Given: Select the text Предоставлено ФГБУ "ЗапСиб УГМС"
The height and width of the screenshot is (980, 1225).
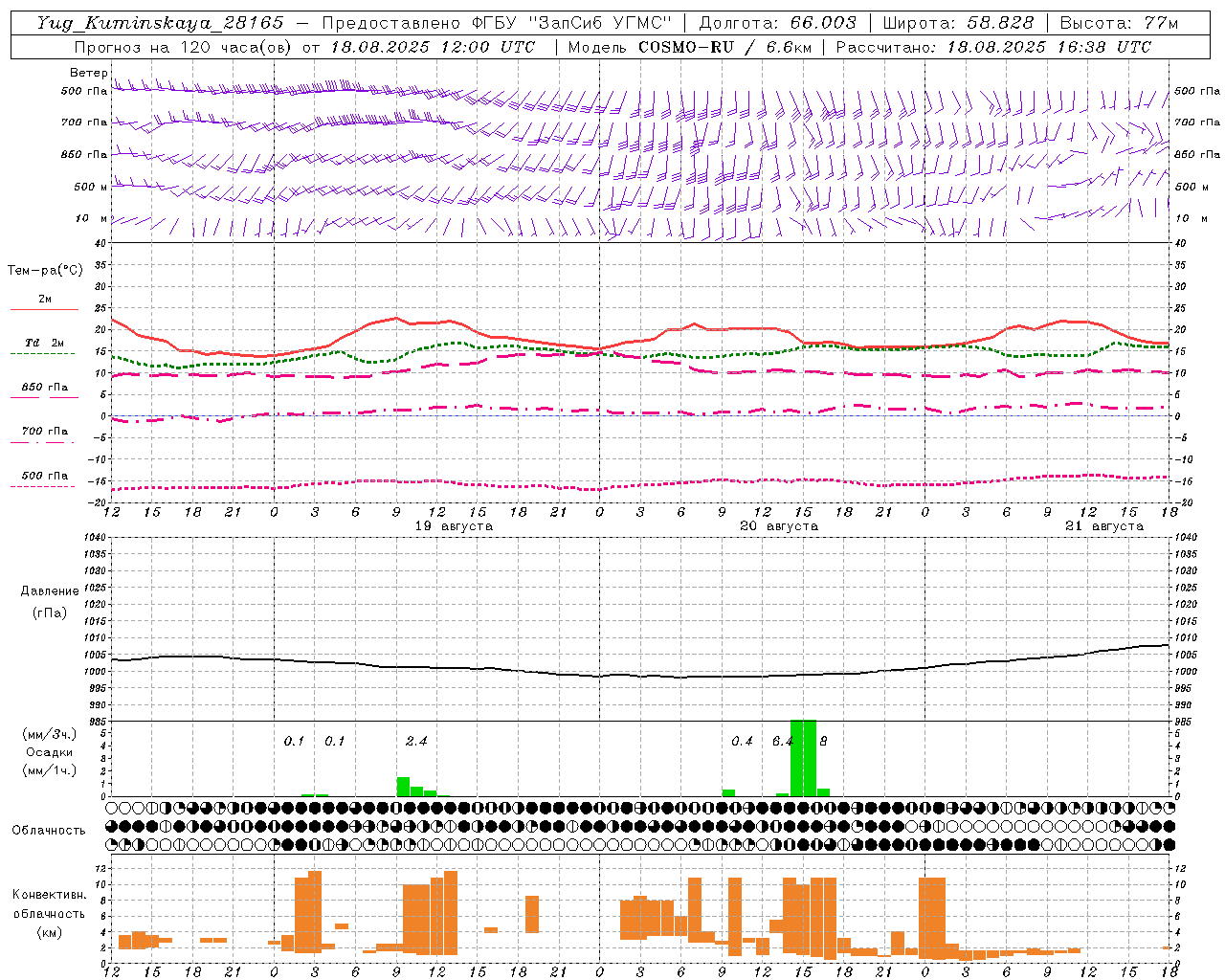Looking at the screenshot, I should (498, 23).
